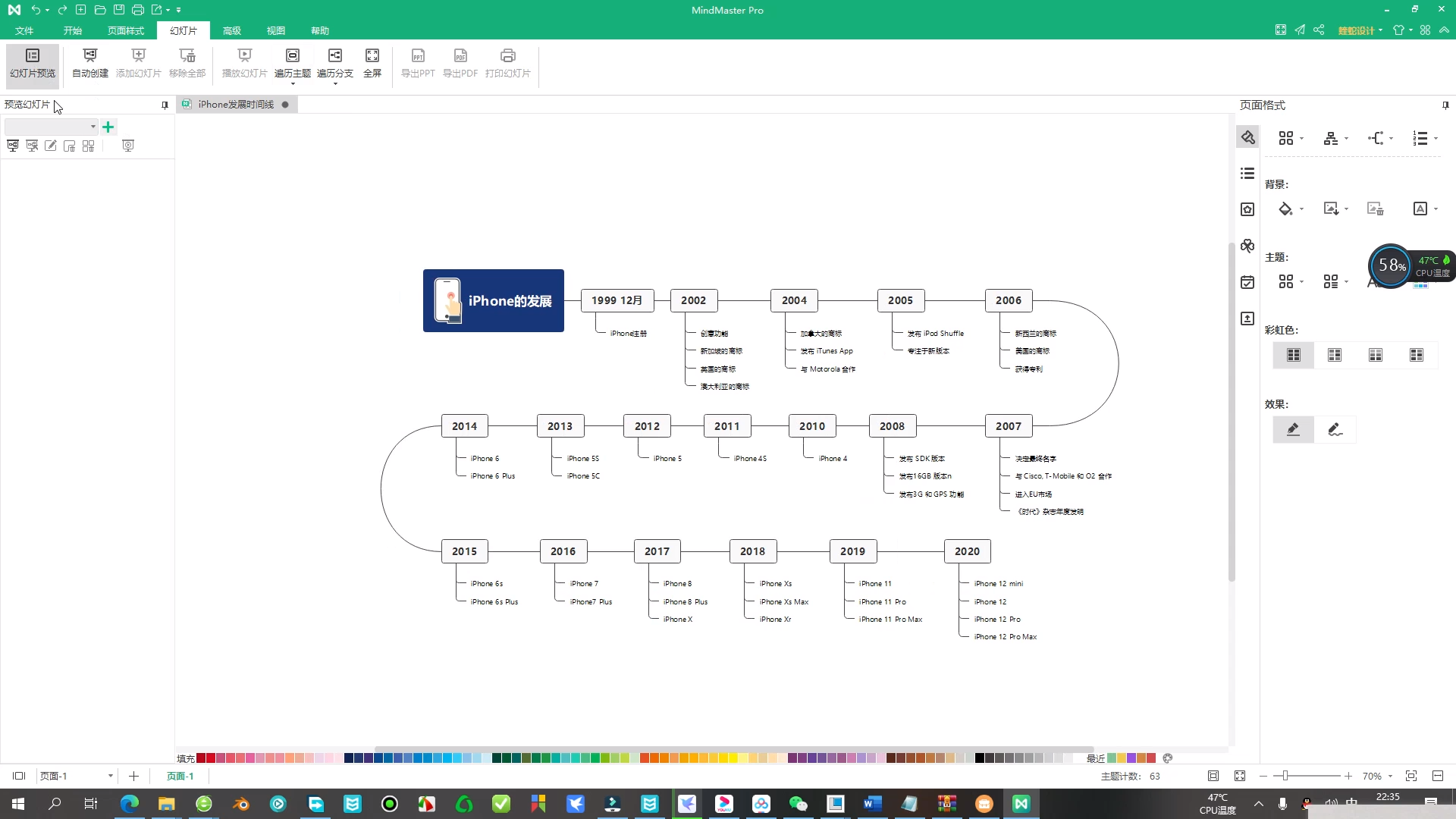Enable the second 效果 style option
The image size is (1456, 819).
pos(1335,429)
